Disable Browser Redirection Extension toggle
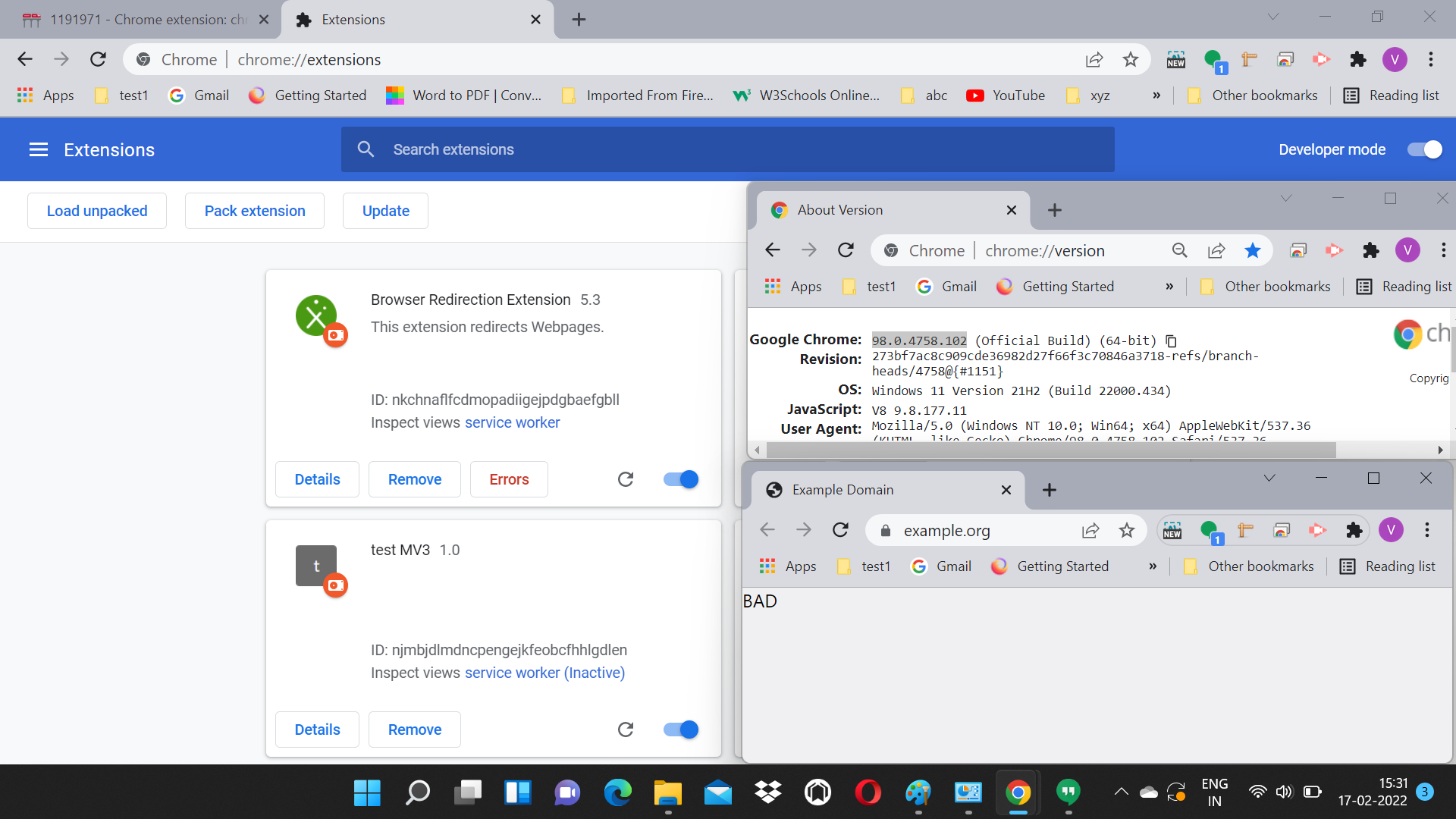The height and width of the screenshot is (819, 1456). click(x=680, y=479)
